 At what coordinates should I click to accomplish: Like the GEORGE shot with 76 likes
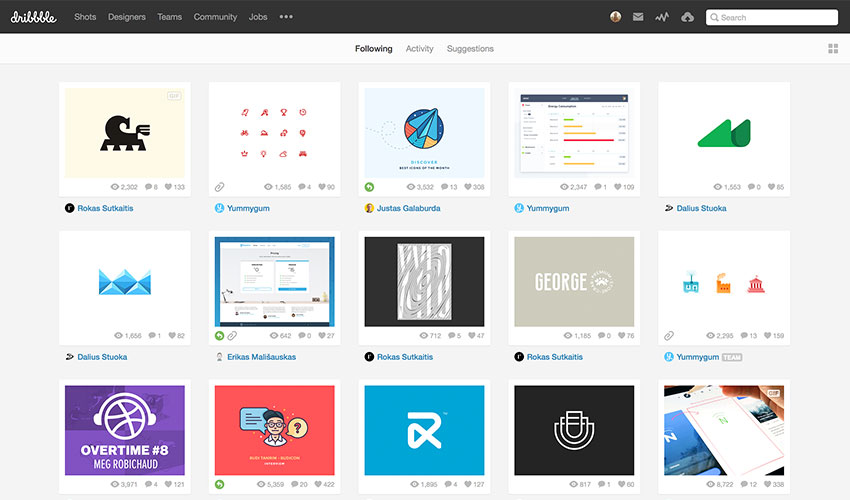(x=626, y=336)
